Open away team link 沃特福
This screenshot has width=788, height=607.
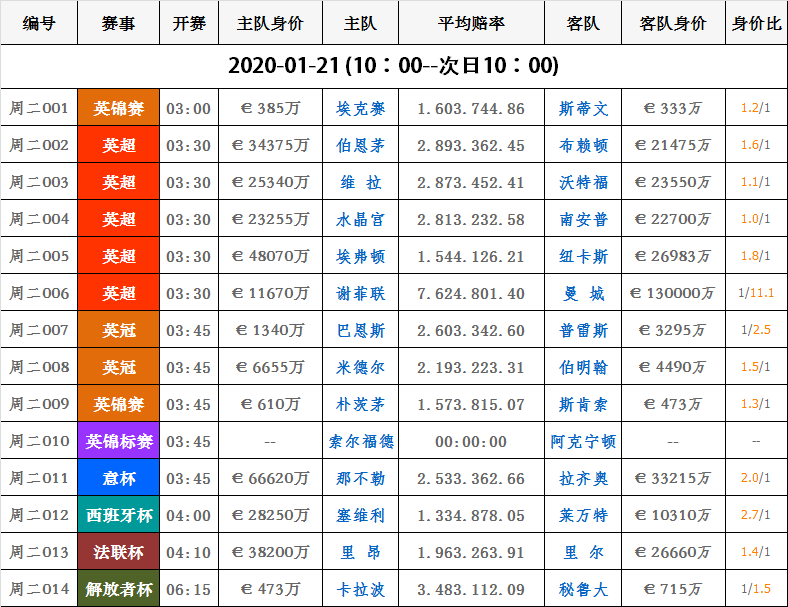(x=583, y=182)
